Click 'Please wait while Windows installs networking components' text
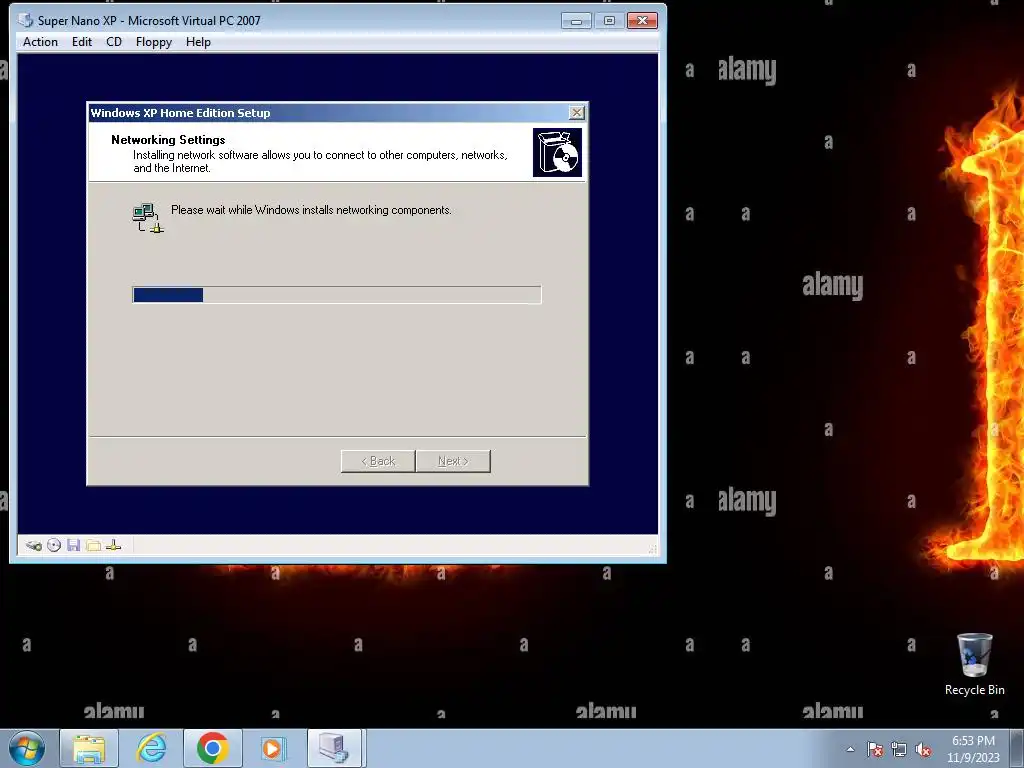Screen dimensions: 1024x768 tap(312, 210)
